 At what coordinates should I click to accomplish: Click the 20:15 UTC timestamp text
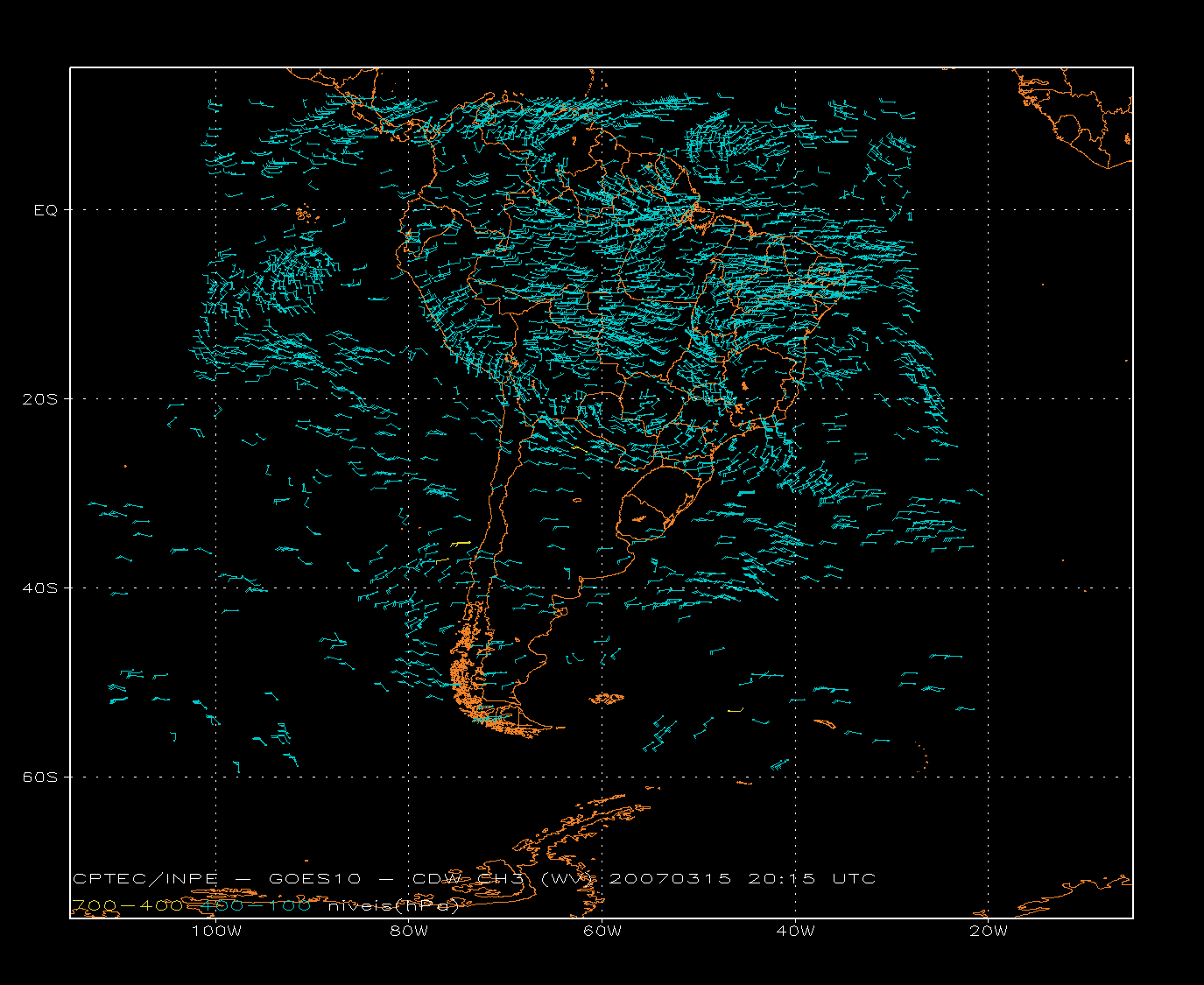tap(812, 878)
